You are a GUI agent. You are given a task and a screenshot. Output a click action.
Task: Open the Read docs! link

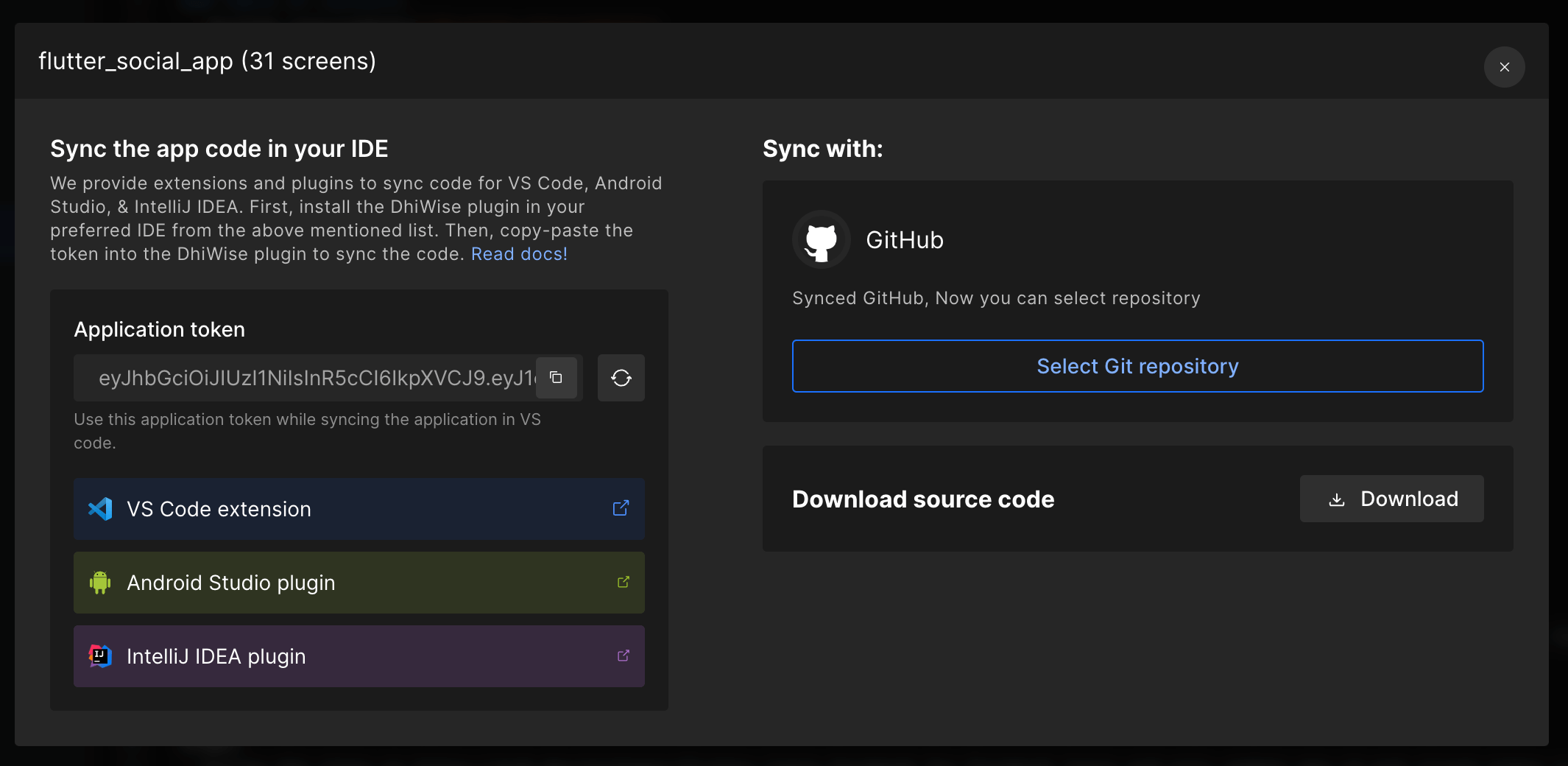(519, 254)
